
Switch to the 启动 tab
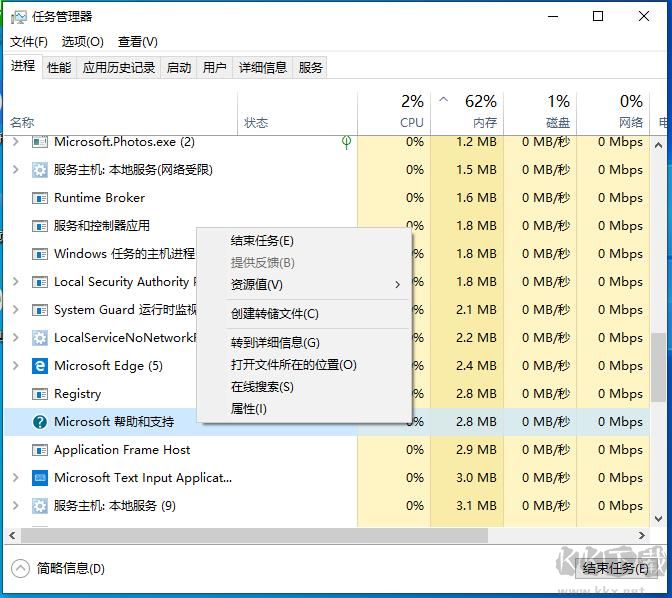click(x=179, y=68)
